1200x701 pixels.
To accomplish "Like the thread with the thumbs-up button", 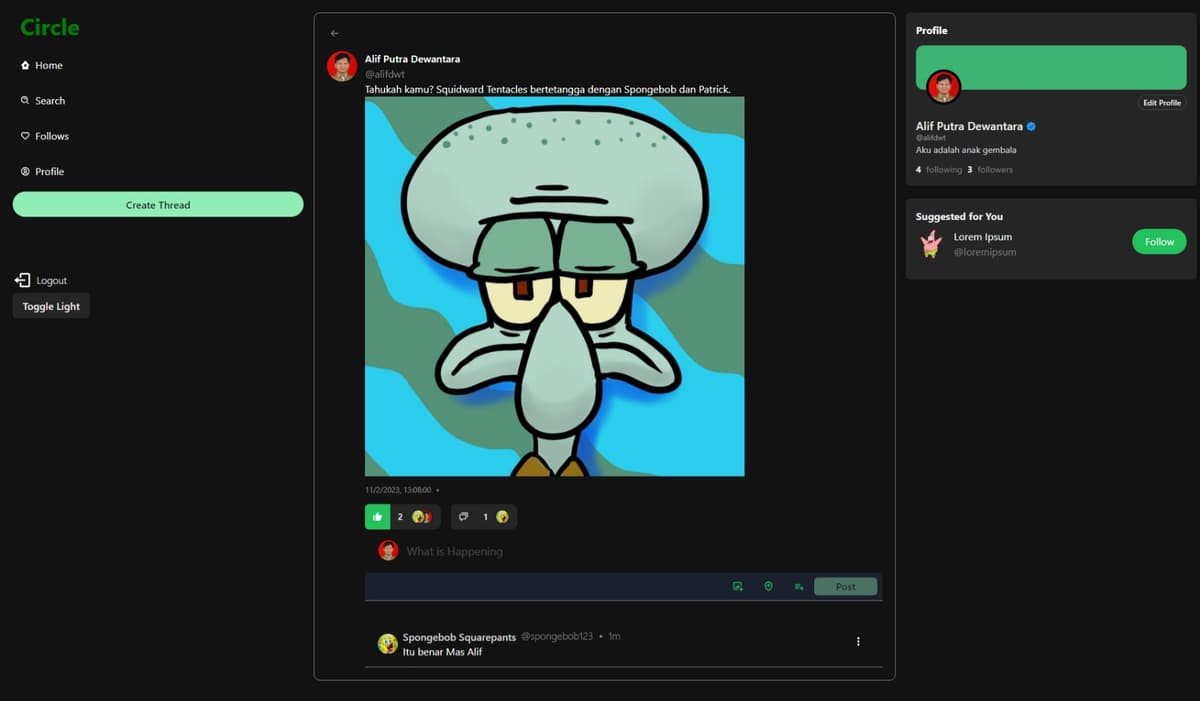I will click(x=377, y=516).
